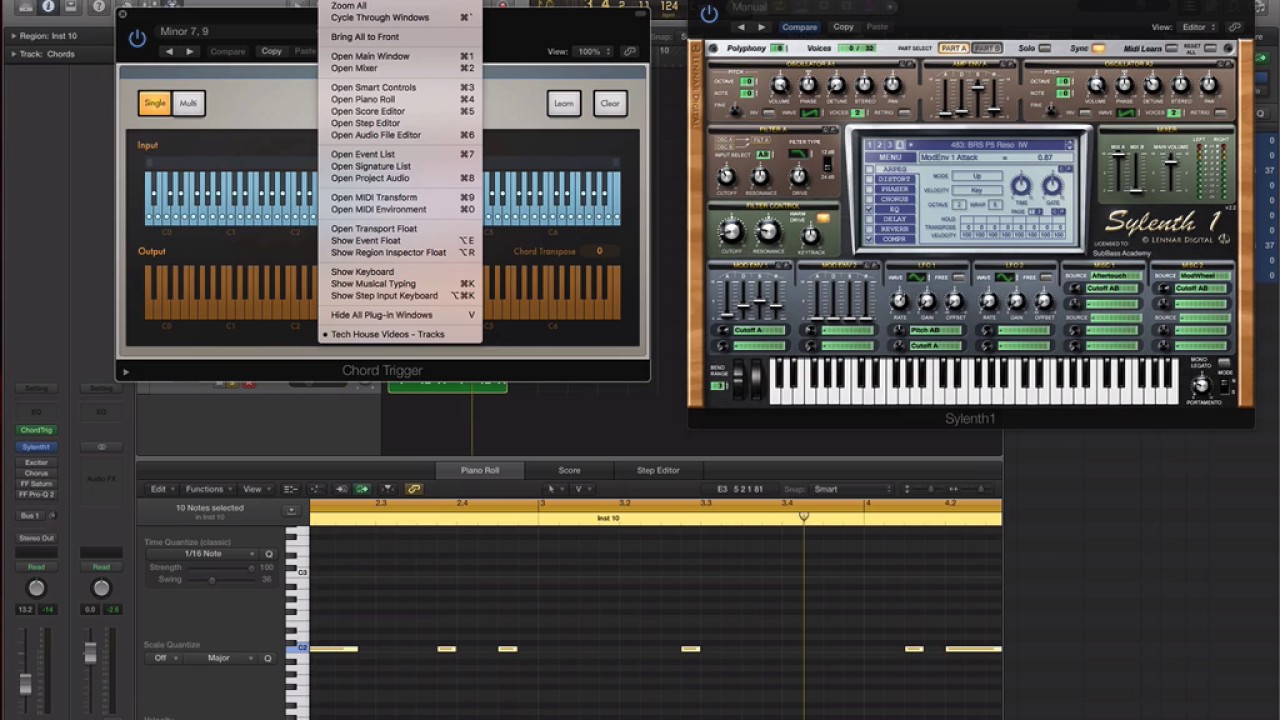Click MENU button on Sylenth1 display
The image size is (1280, 720).
click(x=890, y=157)
